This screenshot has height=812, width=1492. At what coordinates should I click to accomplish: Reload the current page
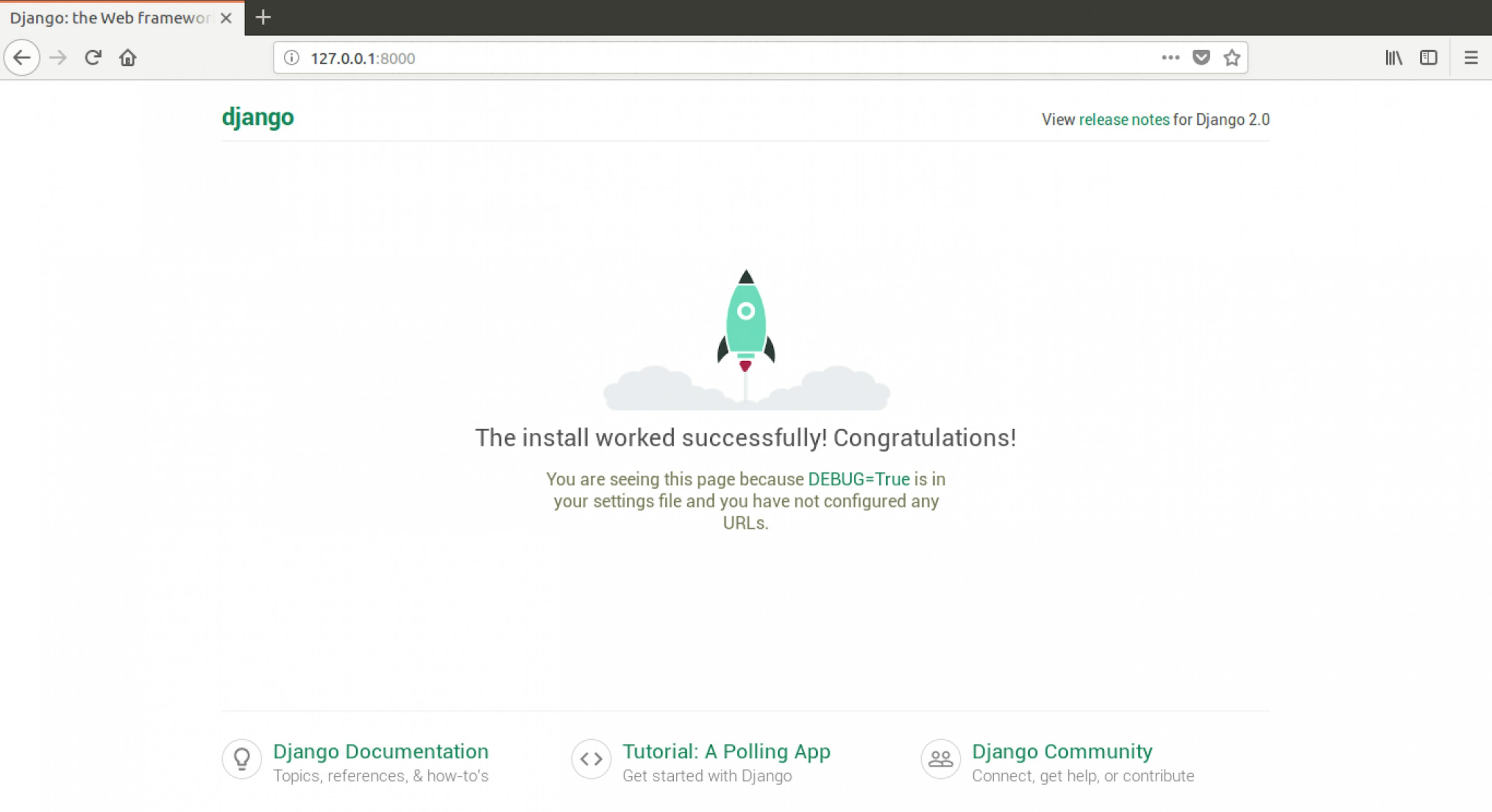(x=93, y=58)
